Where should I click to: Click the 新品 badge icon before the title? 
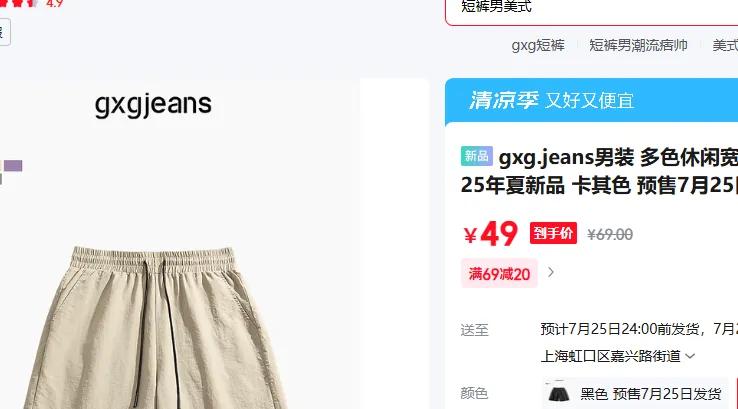476,156
